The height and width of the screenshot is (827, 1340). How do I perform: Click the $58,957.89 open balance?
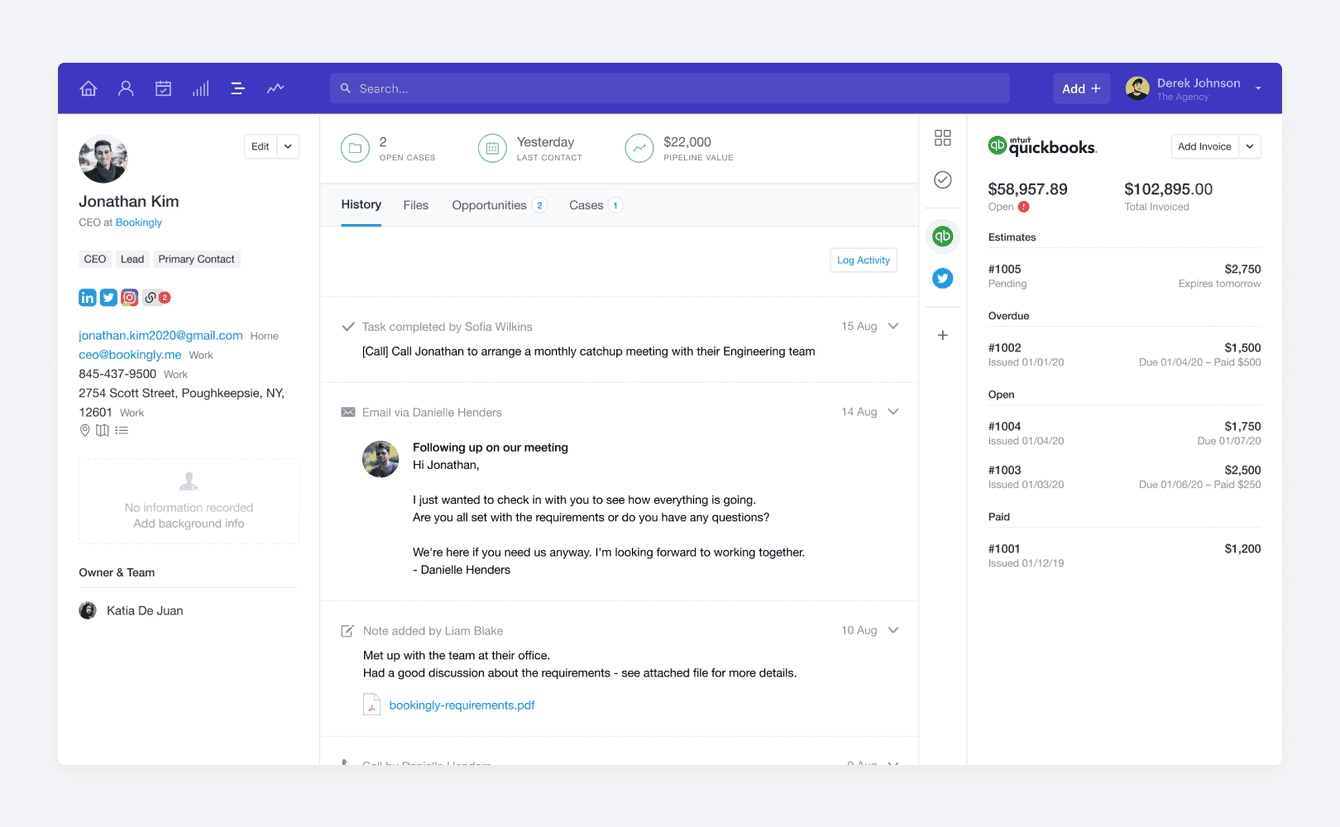tap(1027, 189)
